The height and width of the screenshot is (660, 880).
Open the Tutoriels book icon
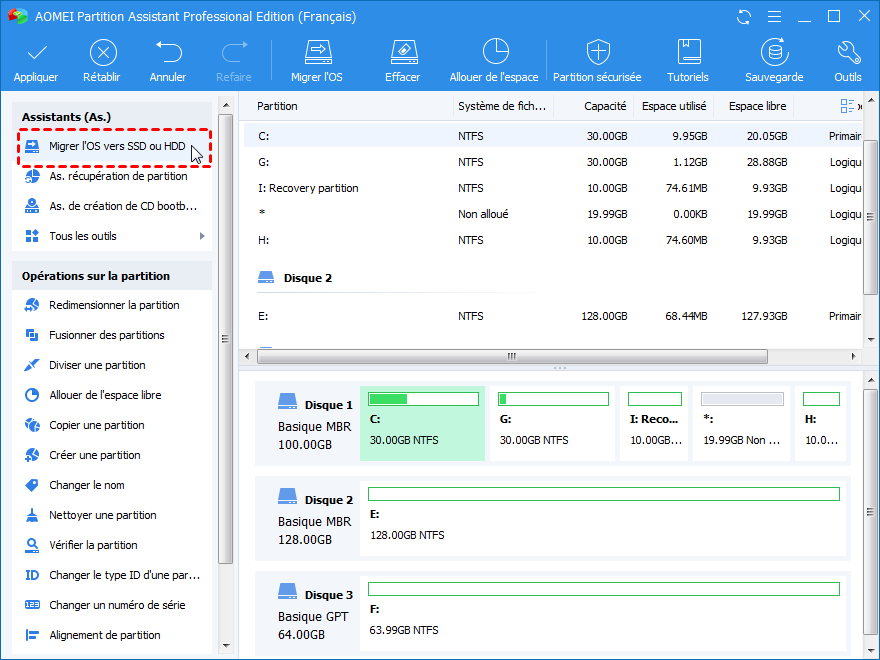pyautogui.click(x=688, y=53)
